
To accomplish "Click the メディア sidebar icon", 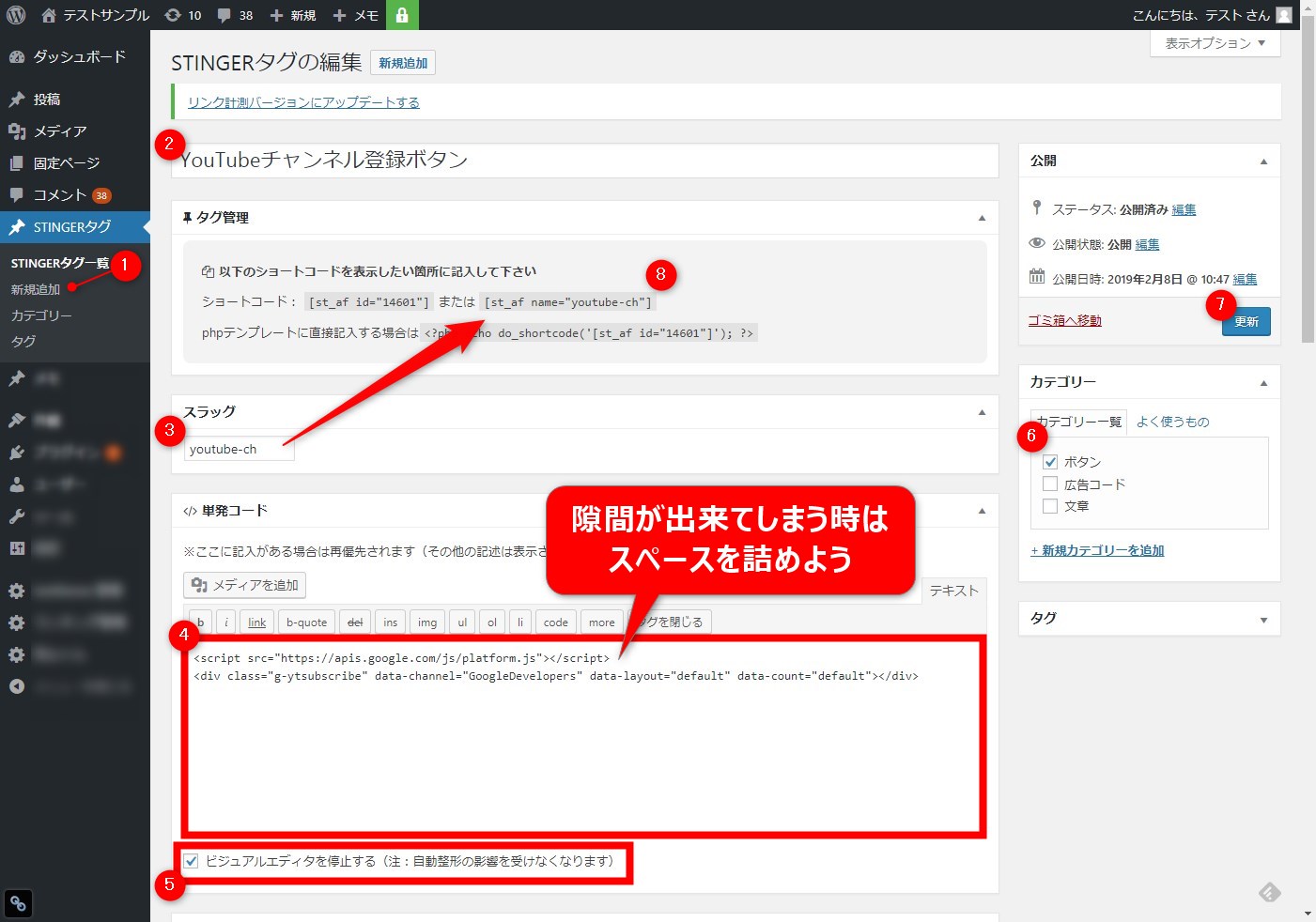I will click(17, 131).
